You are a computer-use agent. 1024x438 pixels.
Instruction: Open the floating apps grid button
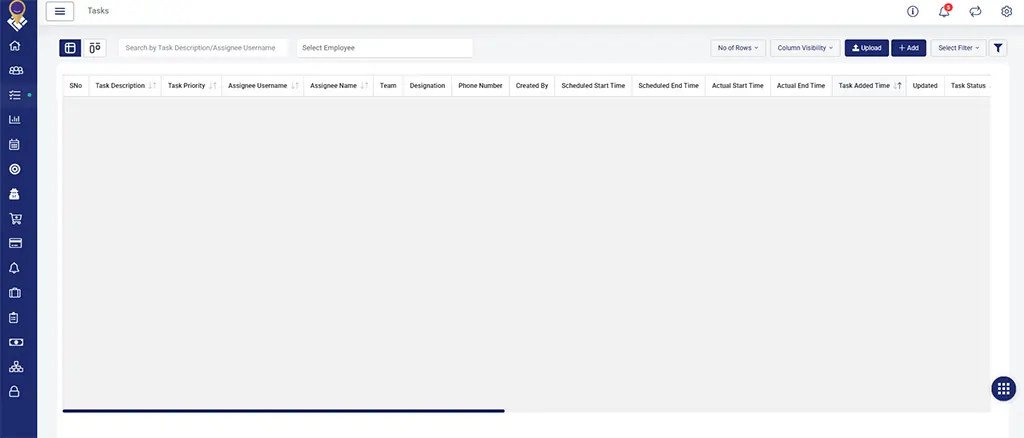pos(1004,388)
